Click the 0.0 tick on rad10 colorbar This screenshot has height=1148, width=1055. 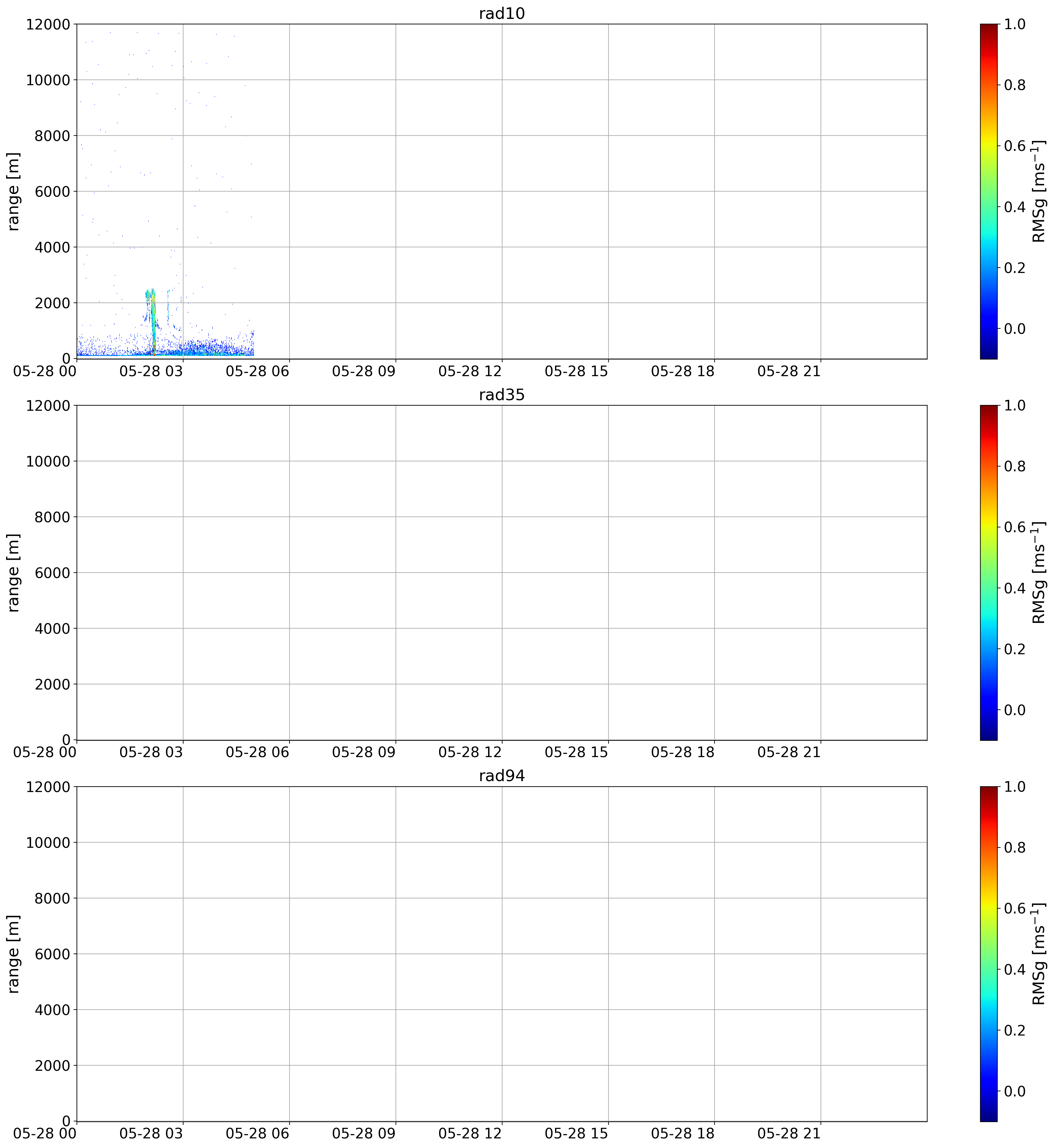1014,328
